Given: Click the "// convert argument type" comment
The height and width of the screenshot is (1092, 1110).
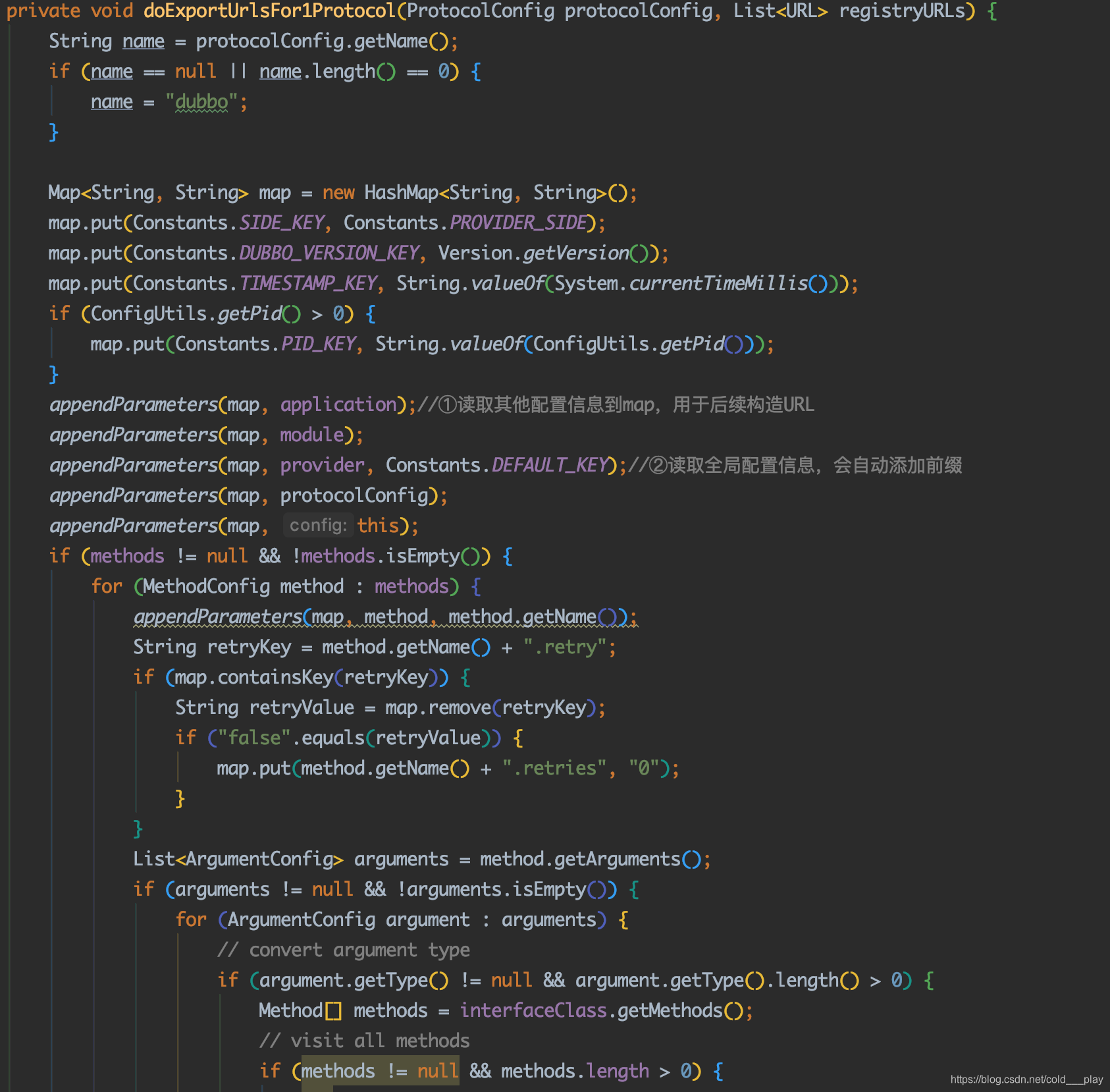Looking at the screenshot, I should coord(344,950).
